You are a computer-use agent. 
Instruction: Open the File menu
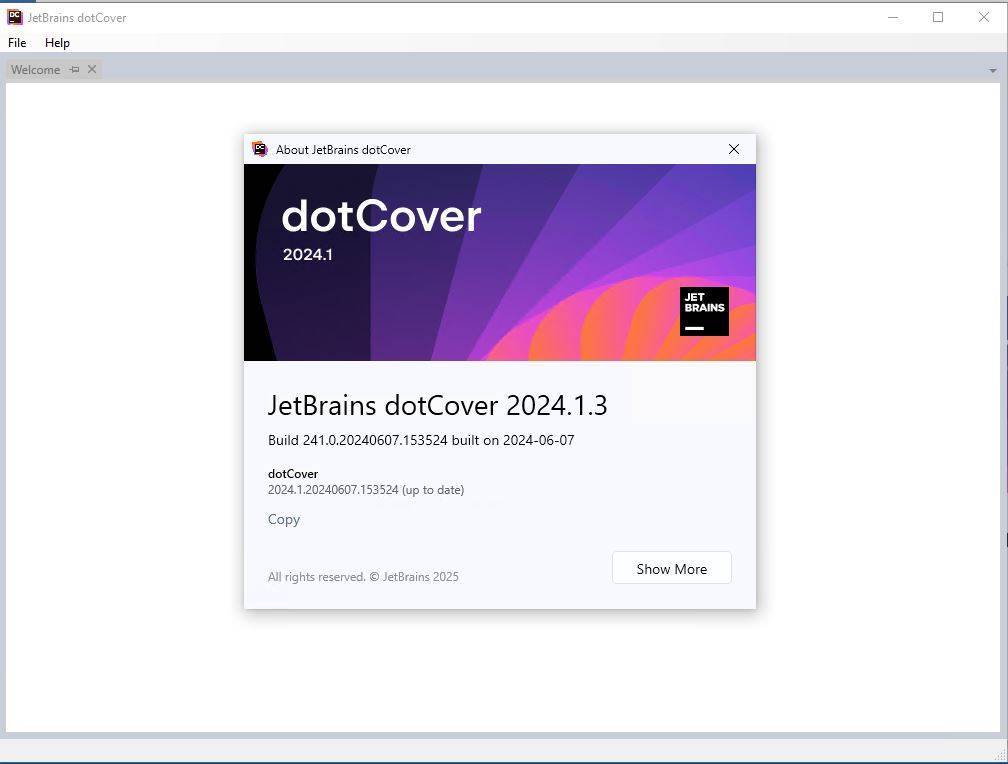tap(17, 43)
